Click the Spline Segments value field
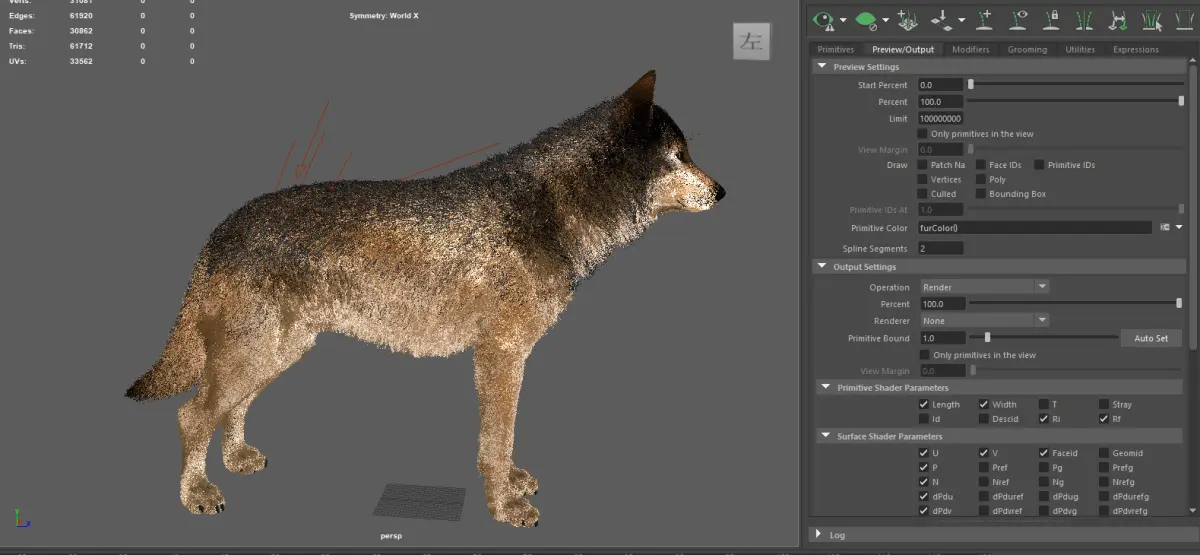The image size is (1200, 555). point(940,248)
